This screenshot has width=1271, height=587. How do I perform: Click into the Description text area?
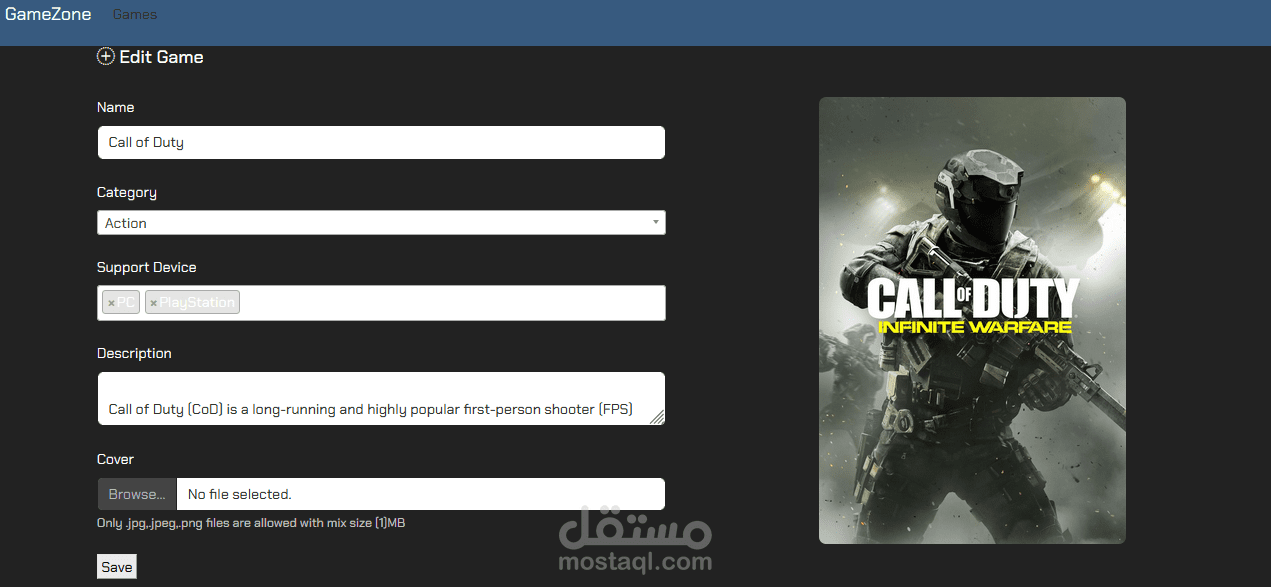[381, 398]
